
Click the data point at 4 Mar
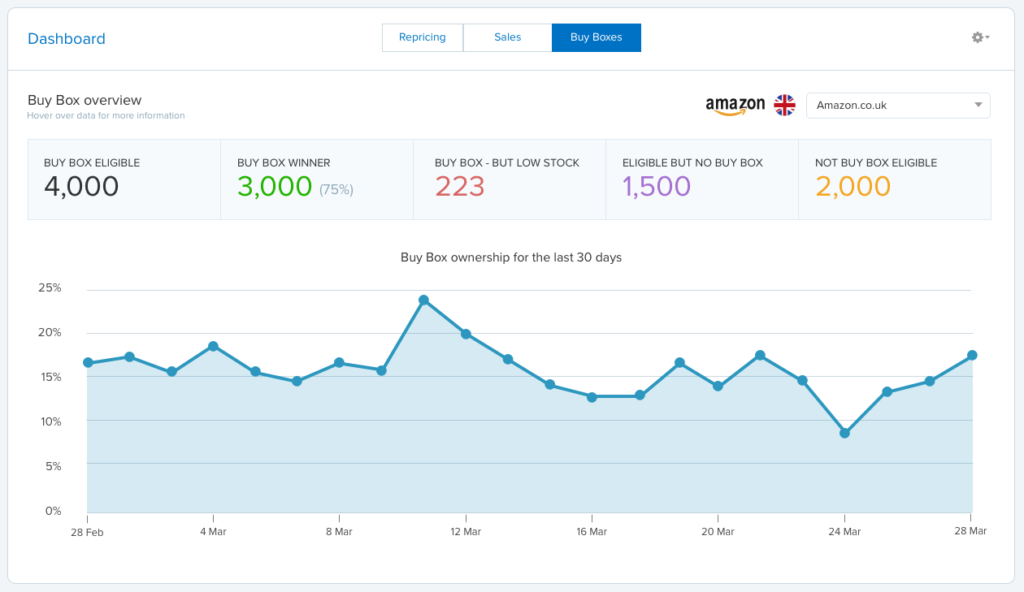(x=213, y=346)
